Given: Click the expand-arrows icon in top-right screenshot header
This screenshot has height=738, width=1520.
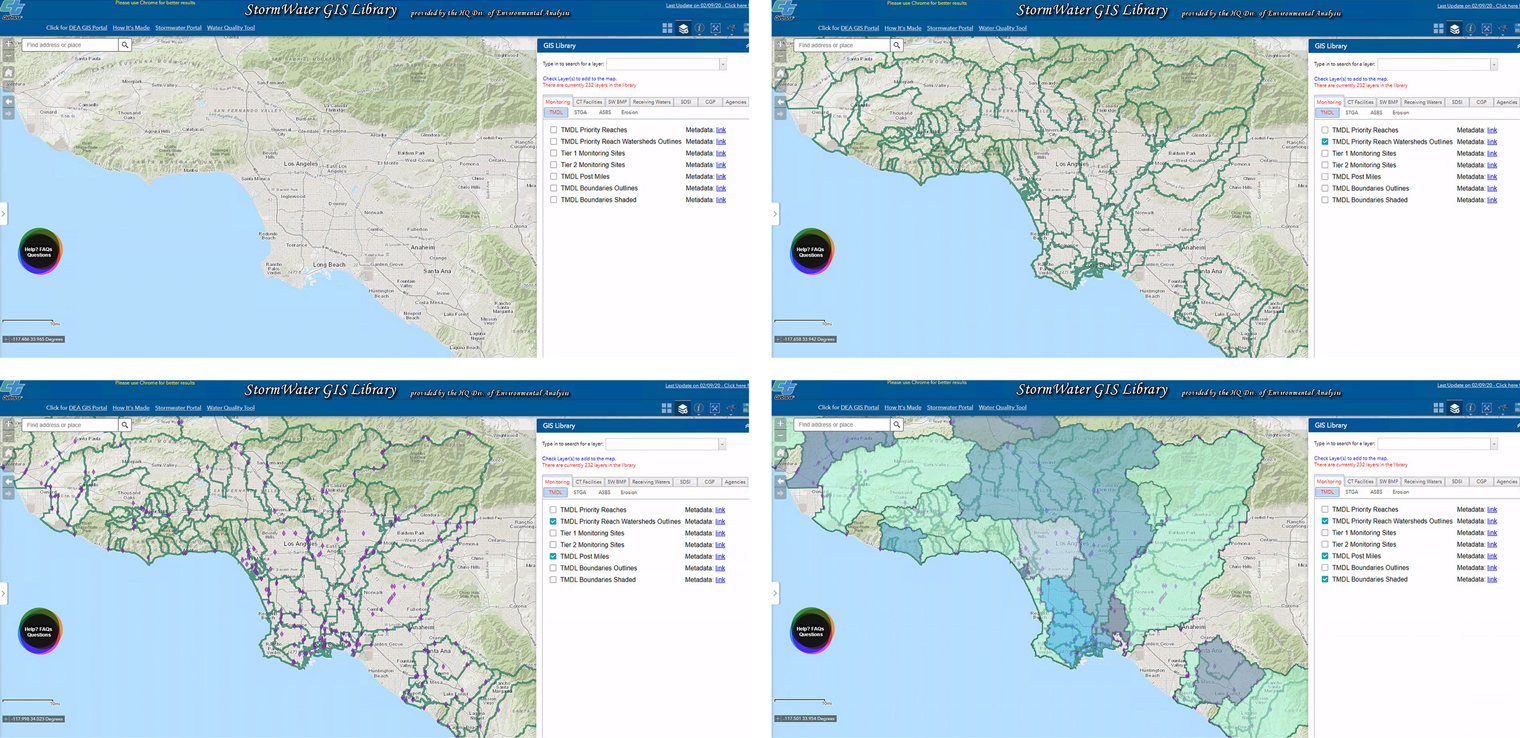Looking at the screenshot, I should (x=1487, y=29).
